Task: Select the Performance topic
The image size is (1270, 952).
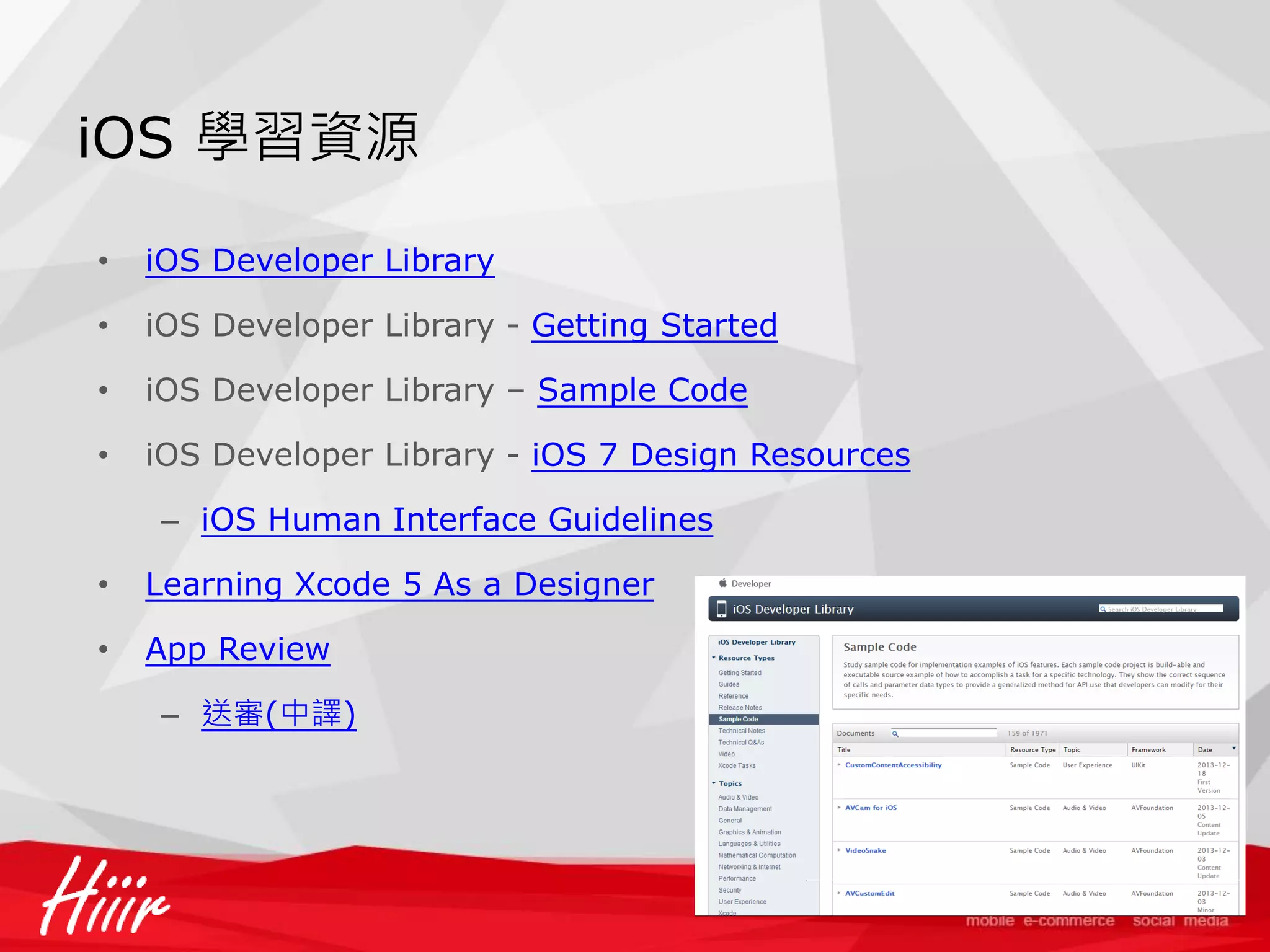Action: click(x=737, y=878)
